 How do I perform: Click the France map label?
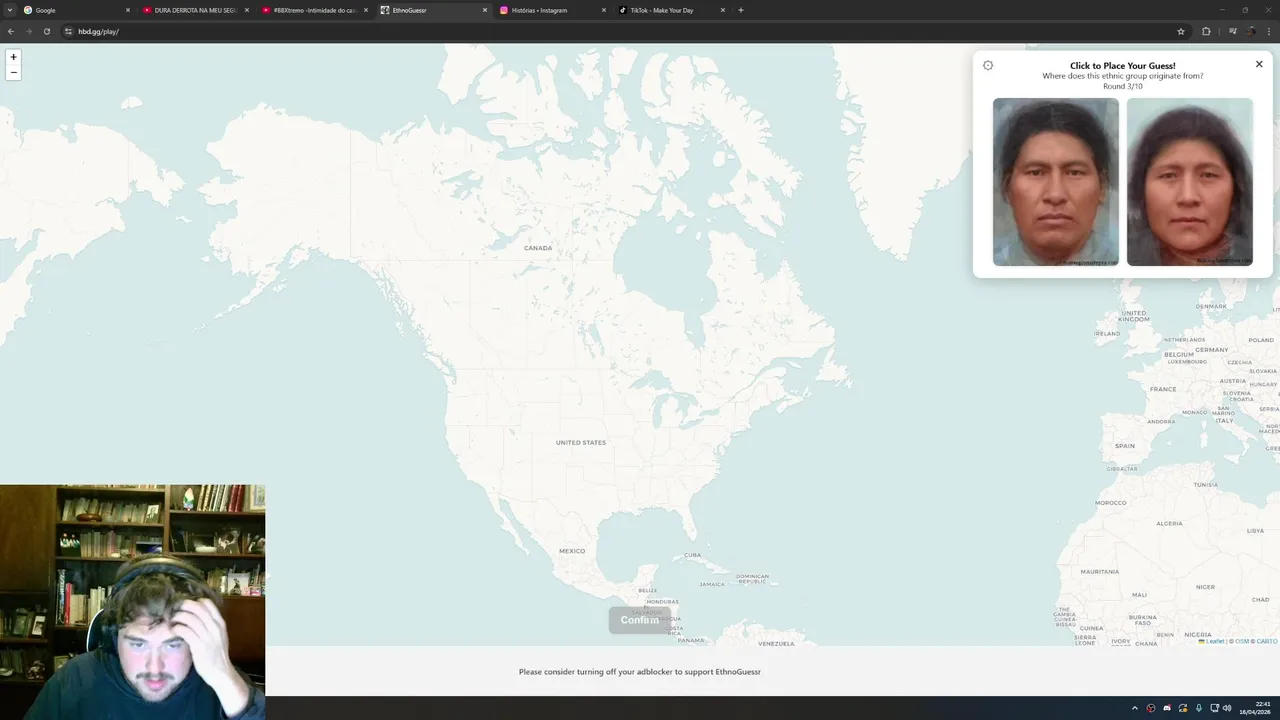pyautogui.click(x=1163, y=388)
